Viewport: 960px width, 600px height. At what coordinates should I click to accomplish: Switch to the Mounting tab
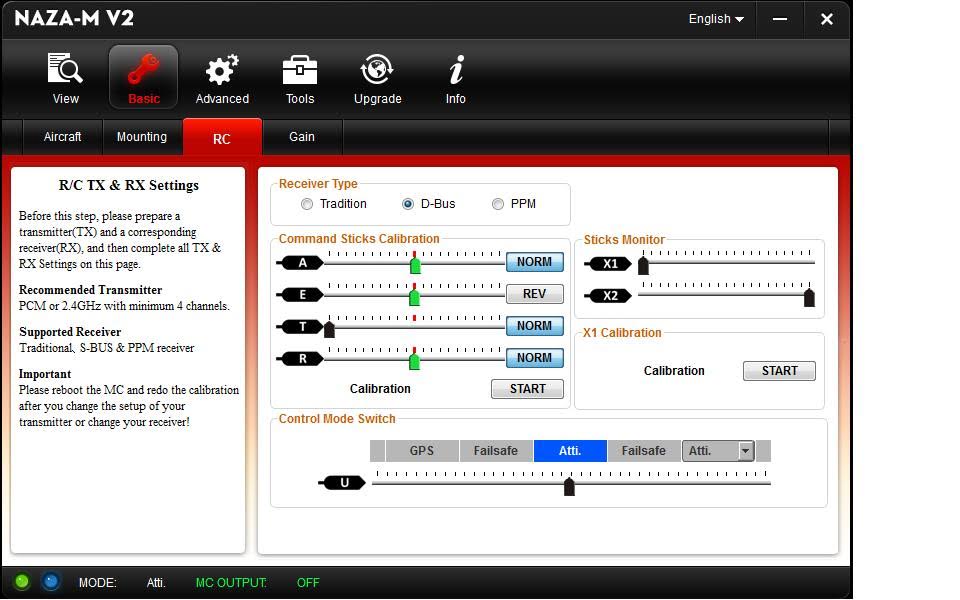[x=142, y=137]
